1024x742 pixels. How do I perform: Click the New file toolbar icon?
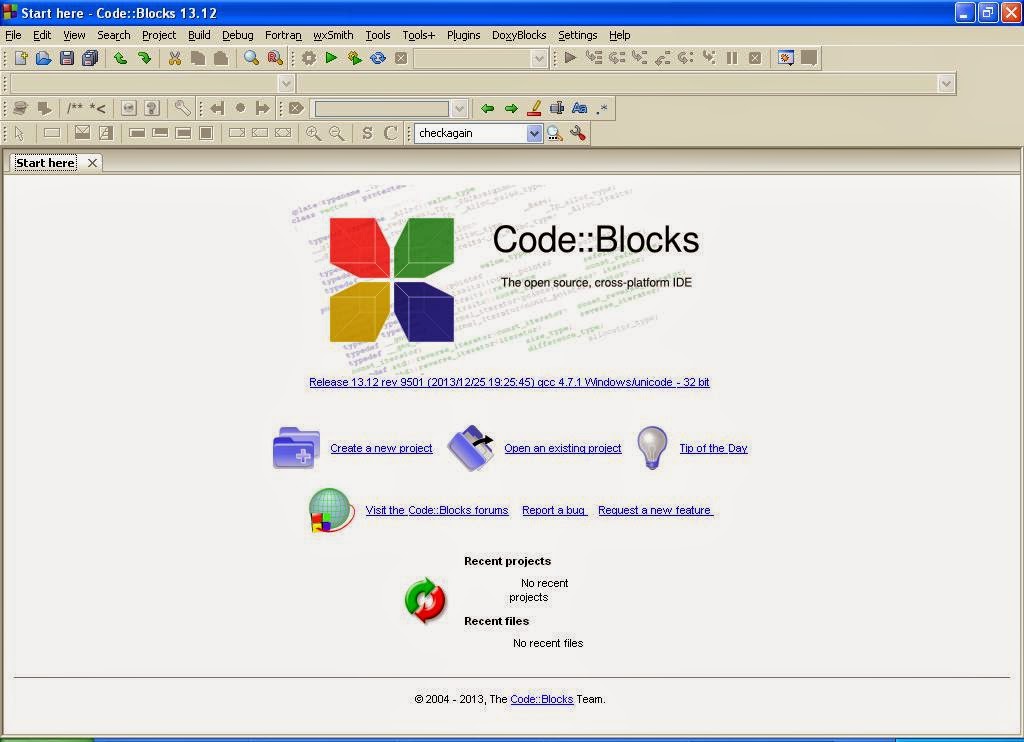(21, 58)
